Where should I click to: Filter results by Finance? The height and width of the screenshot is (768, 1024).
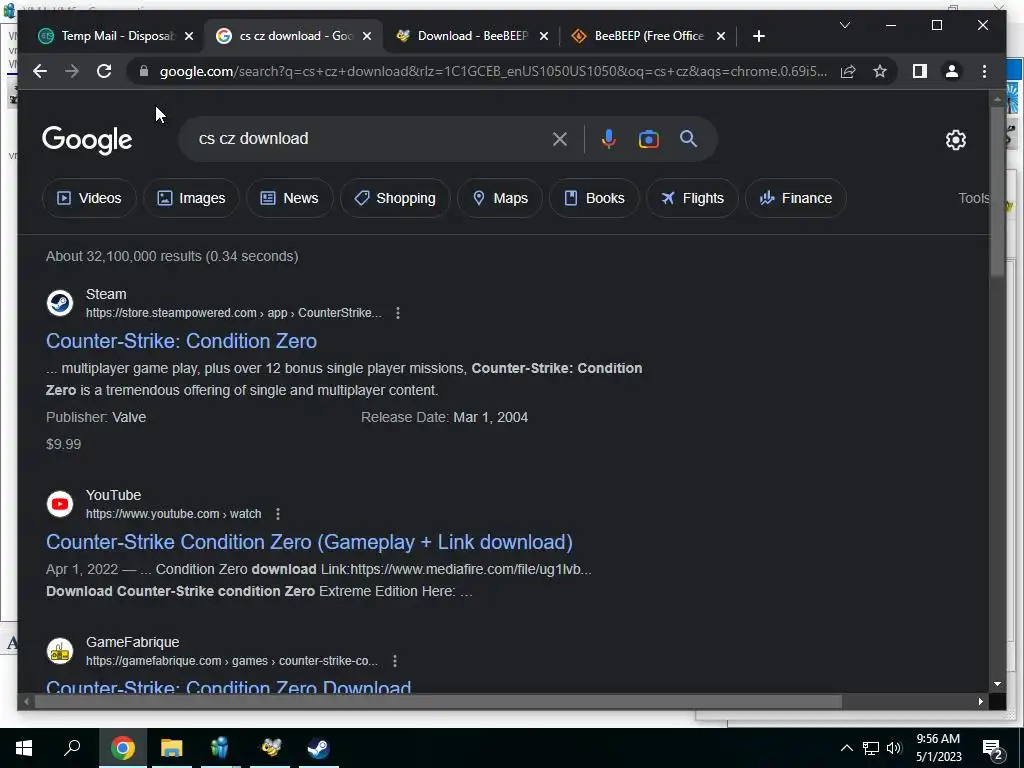796,198
